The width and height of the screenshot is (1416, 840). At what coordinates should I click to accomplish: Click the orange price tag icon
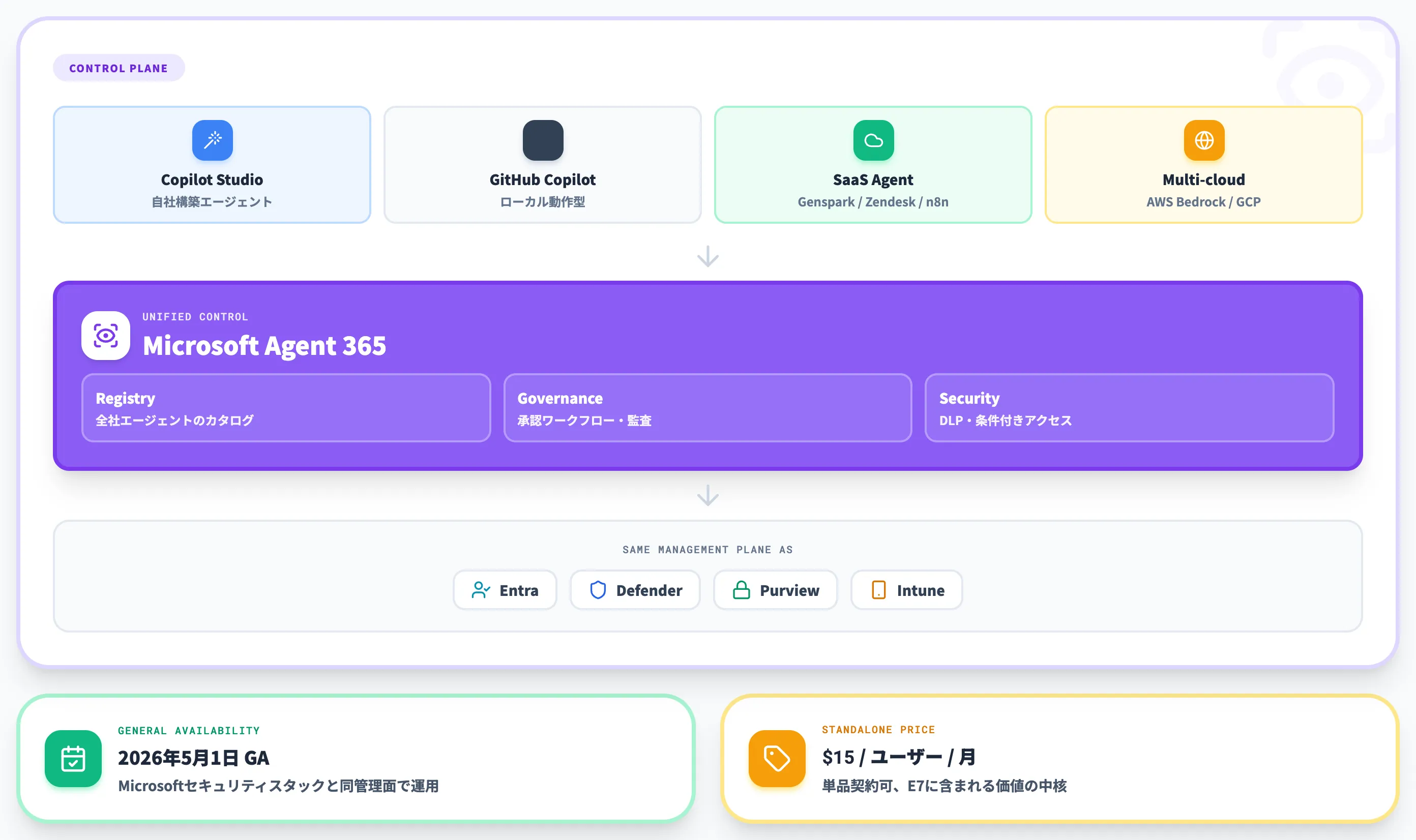[x=777, y=759]
